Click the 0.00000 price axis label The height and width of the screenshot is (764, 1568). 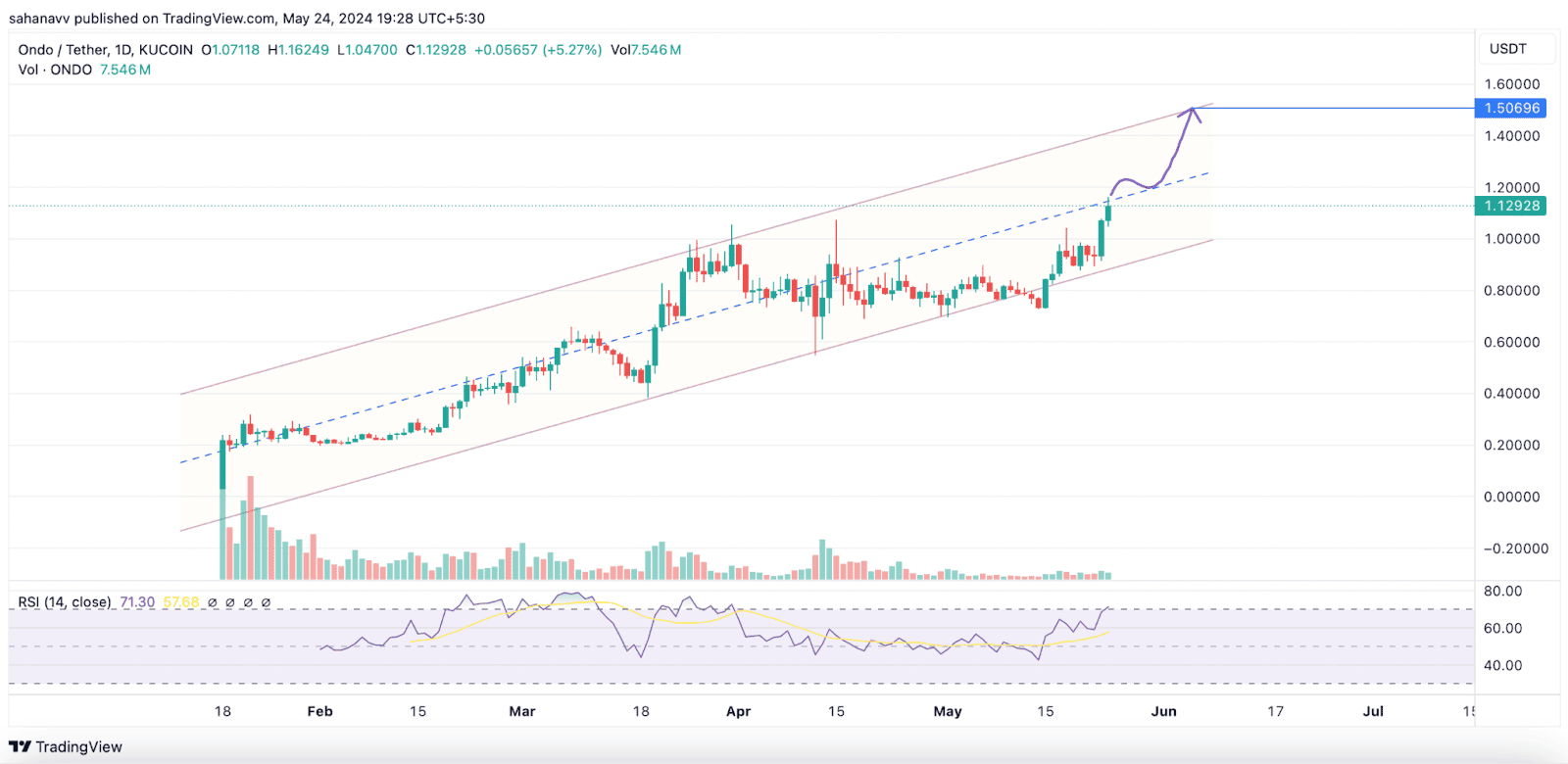point(1511,497)
